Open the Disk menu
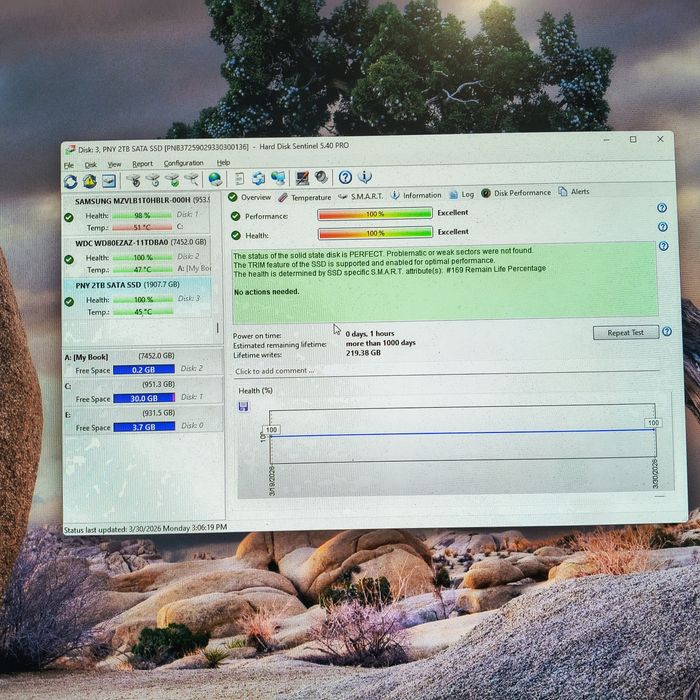 pyautogui.click(x=91, y=165)
